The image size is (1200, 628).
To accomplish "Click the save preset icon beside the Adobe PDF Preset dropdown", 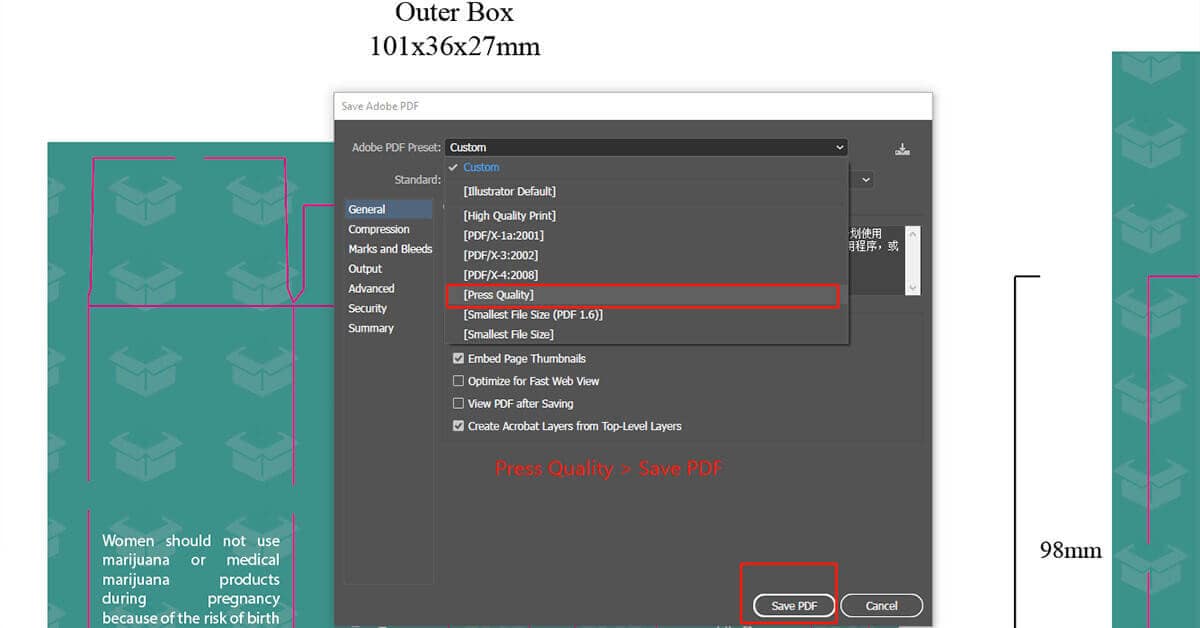I will tap(903, 149).
